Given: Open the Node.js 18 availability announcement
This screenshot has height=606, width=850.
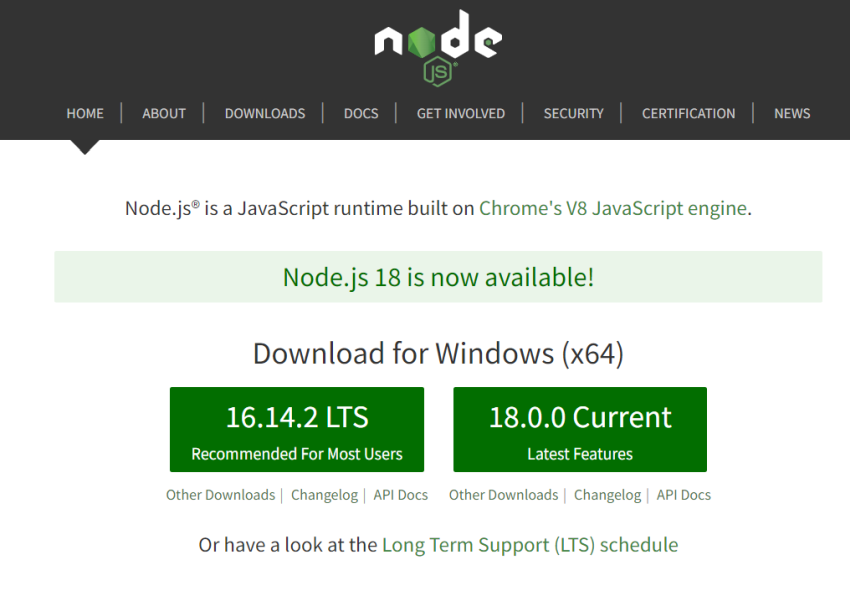Looking at the screenshot, I should (437, 277).
